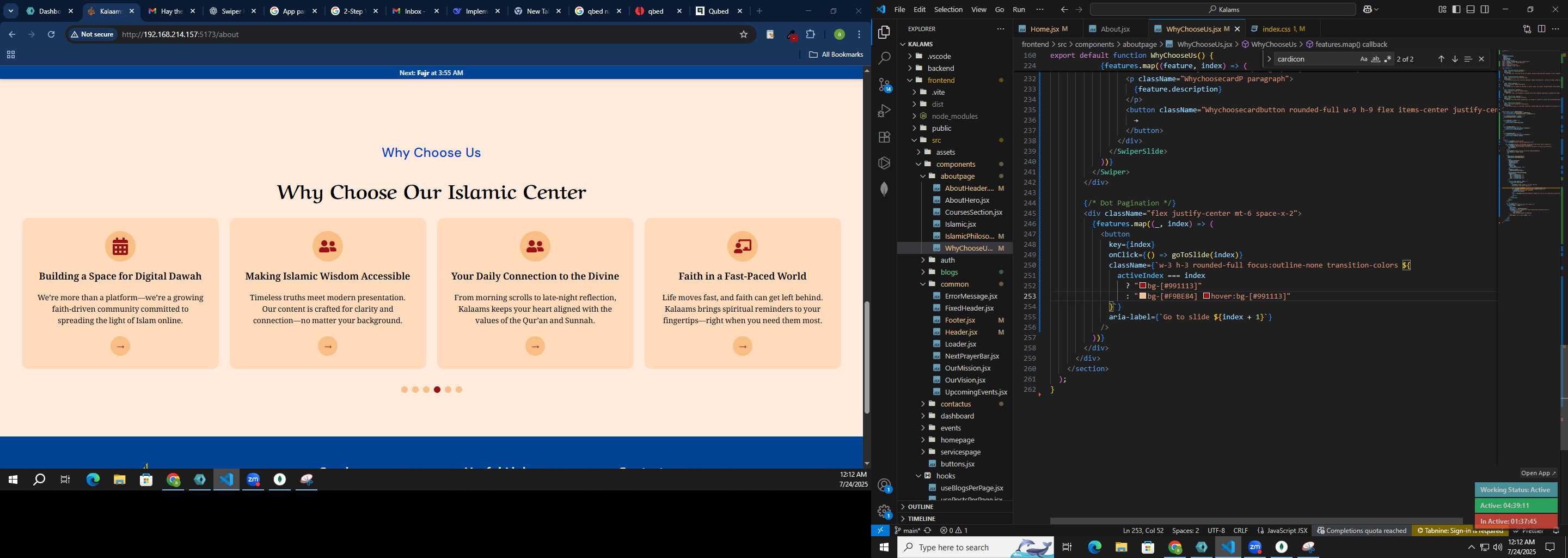Open the Search view in VS Code activity bar

(x=884, y=58)
